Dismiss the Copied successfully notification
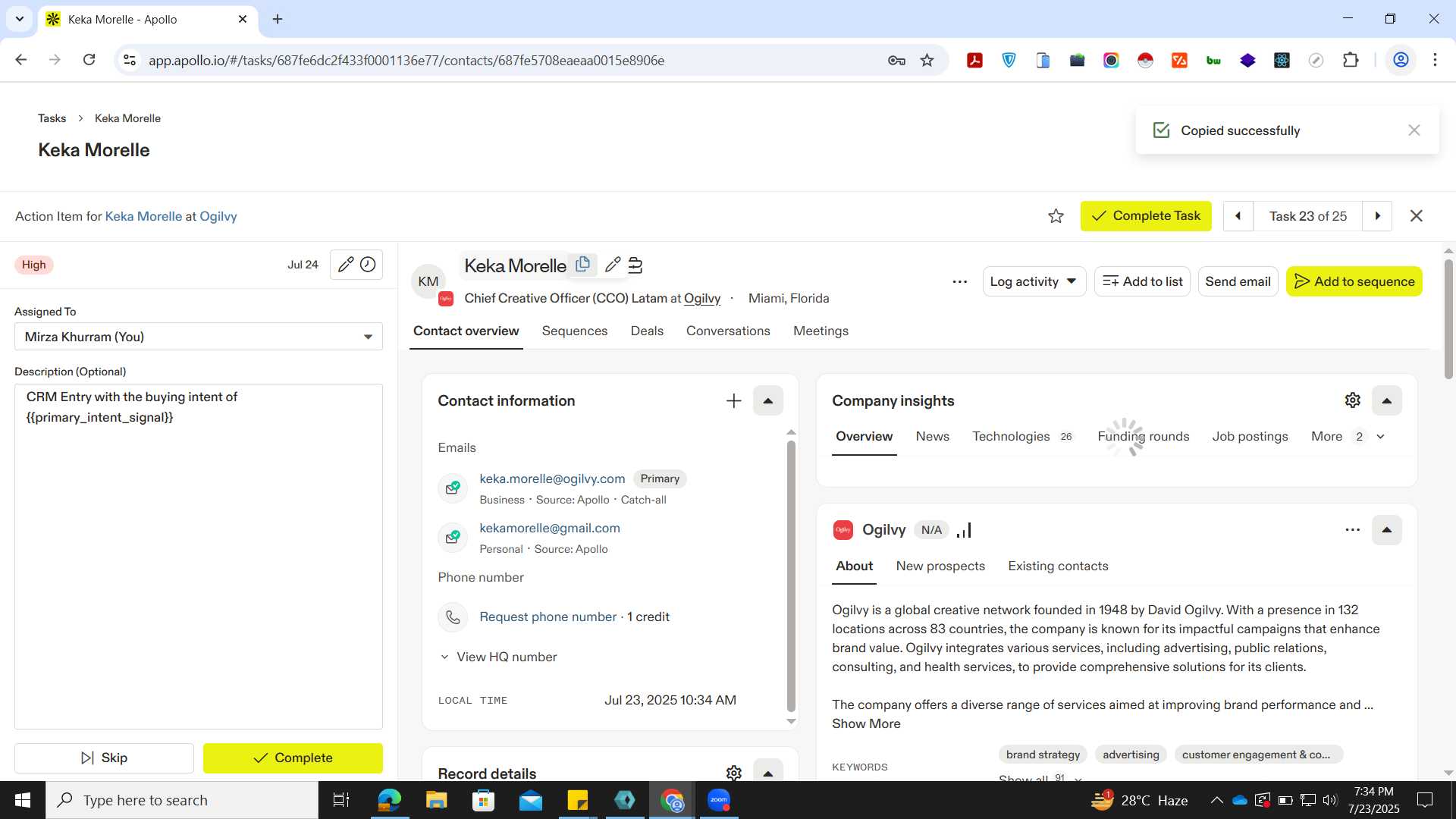 click(1414, 130)
